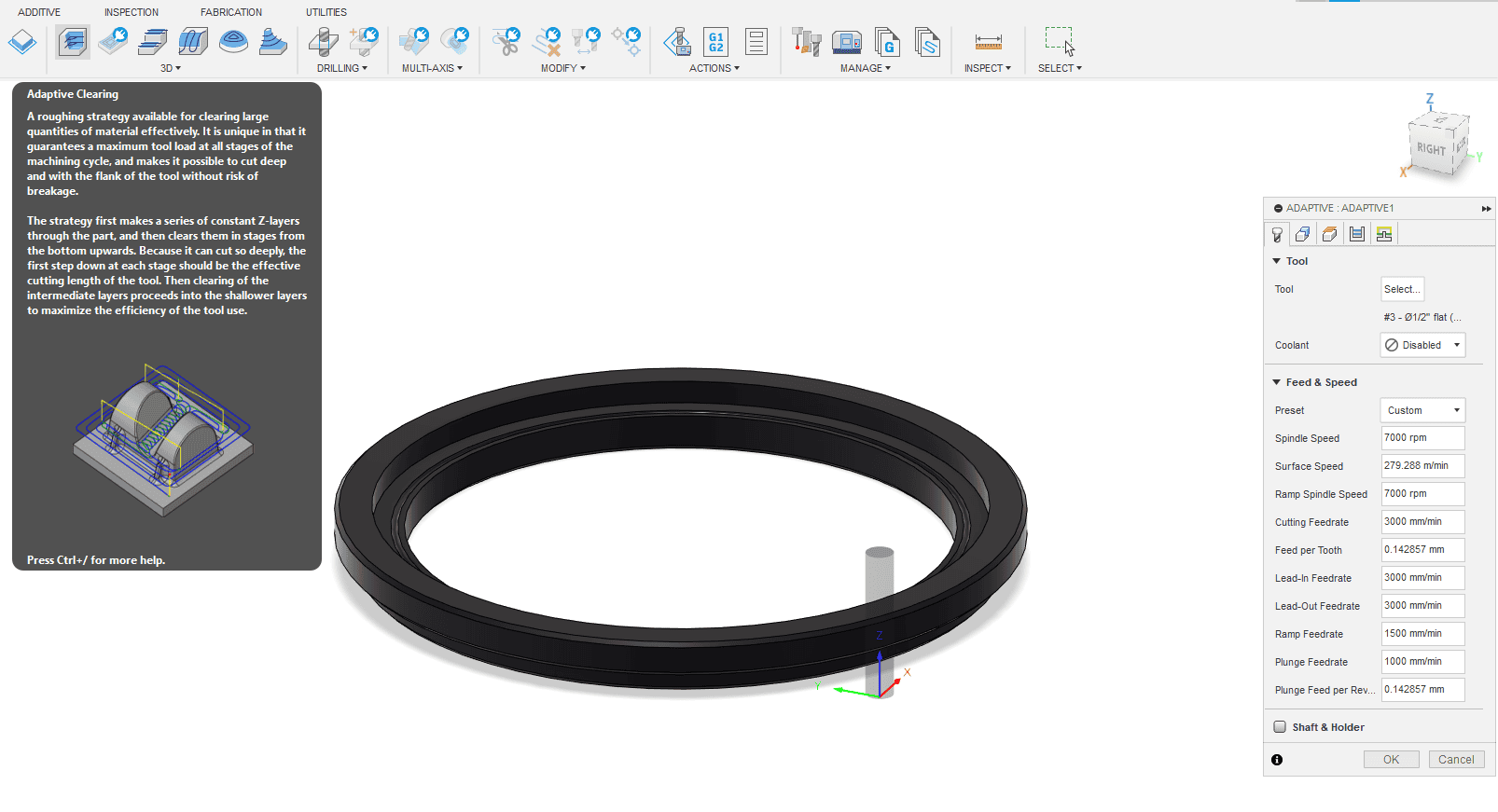The image size is (1498, 812).
Task: Select the Parallel toolpath icon
Action: point(193,42)
